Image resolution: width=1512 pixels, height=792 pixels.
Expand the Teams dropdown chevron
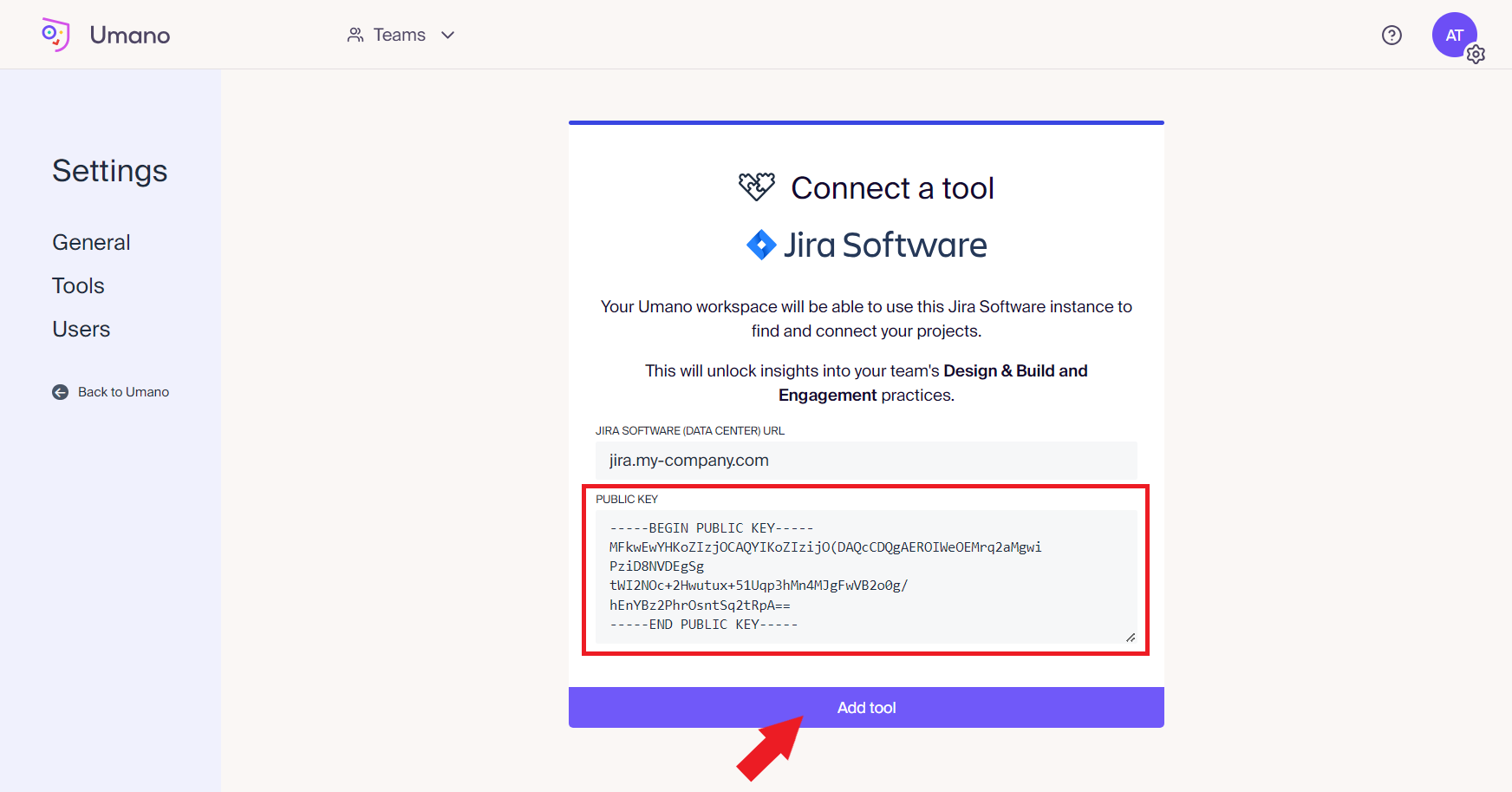(x=448, y=35)
